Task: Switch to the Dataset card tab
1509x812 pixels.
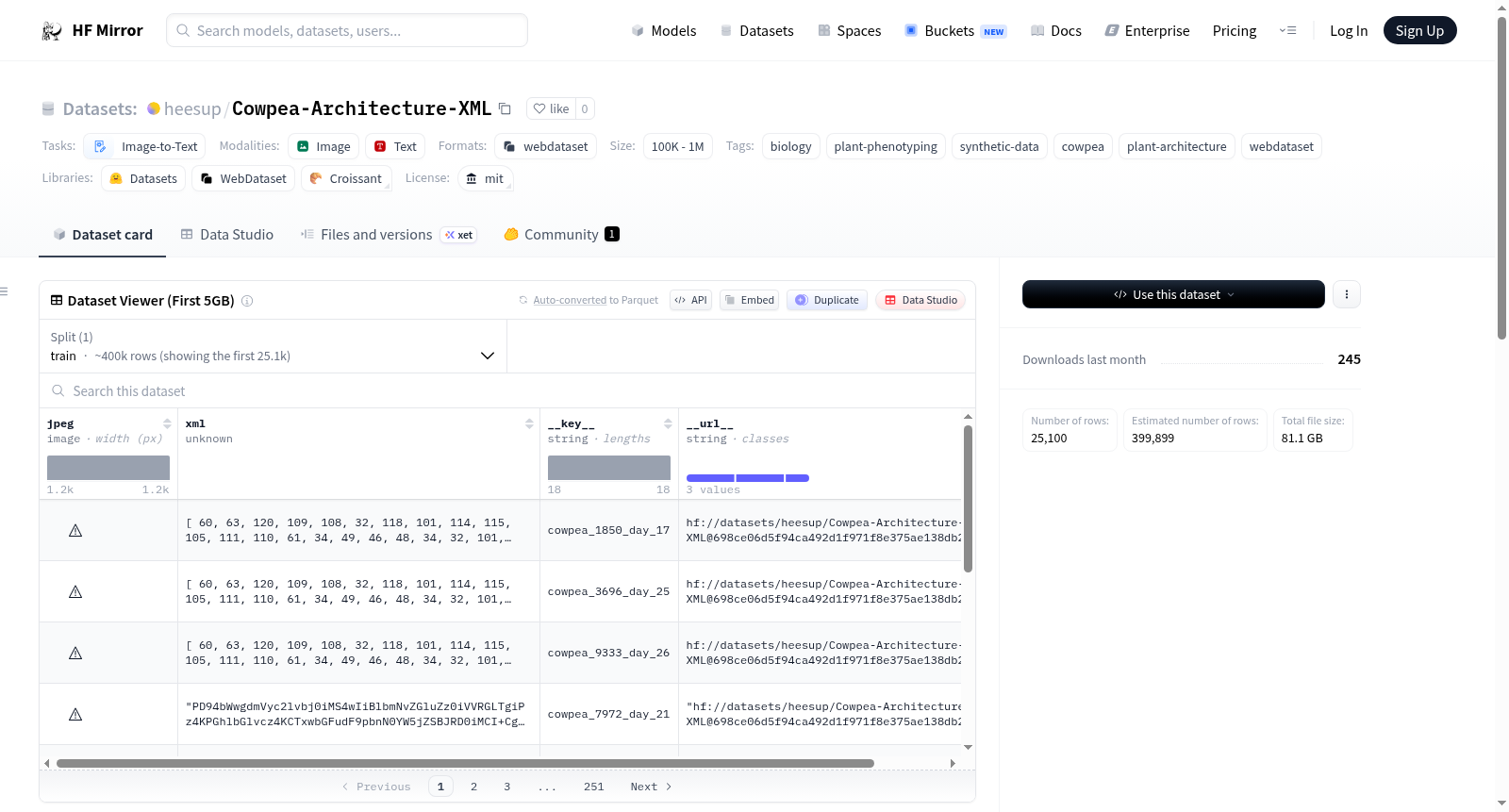Action: pos(103,235)
